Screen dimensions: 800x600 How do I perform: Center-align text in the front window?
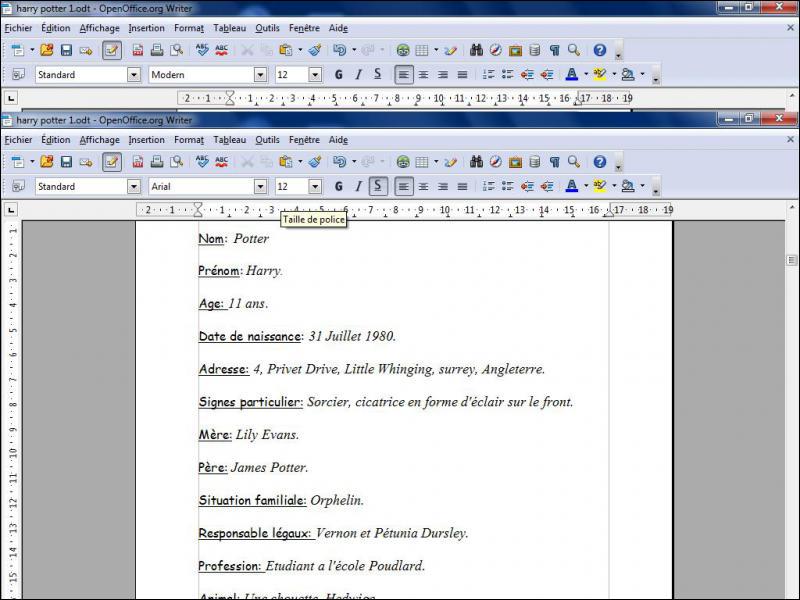point(423,186)
